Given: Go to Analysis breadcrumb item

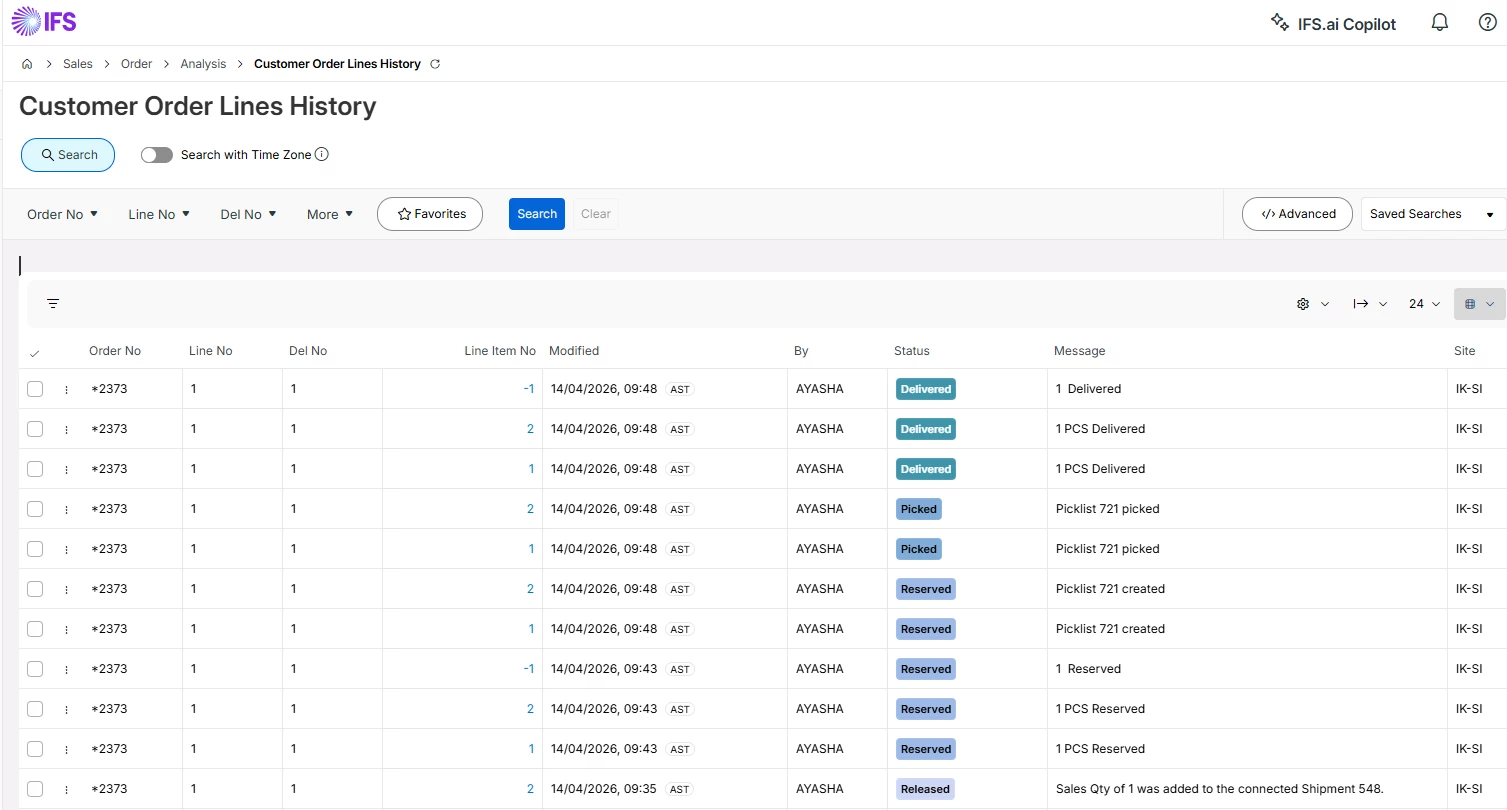Looking at the screenshot, I should (x=203, y=64).
